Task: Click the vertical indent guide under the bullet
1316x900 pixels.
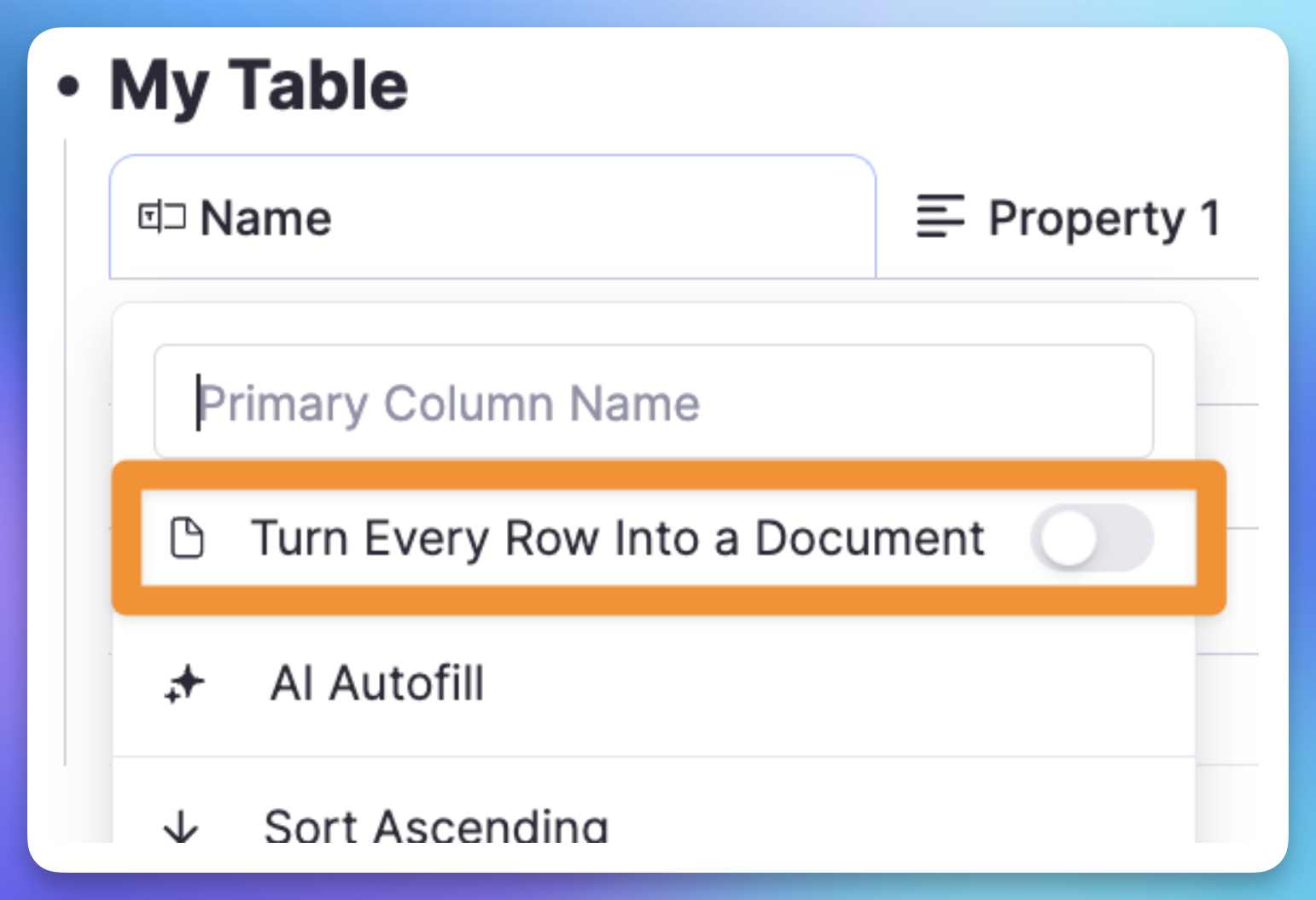Action: (x=66, y=452)
